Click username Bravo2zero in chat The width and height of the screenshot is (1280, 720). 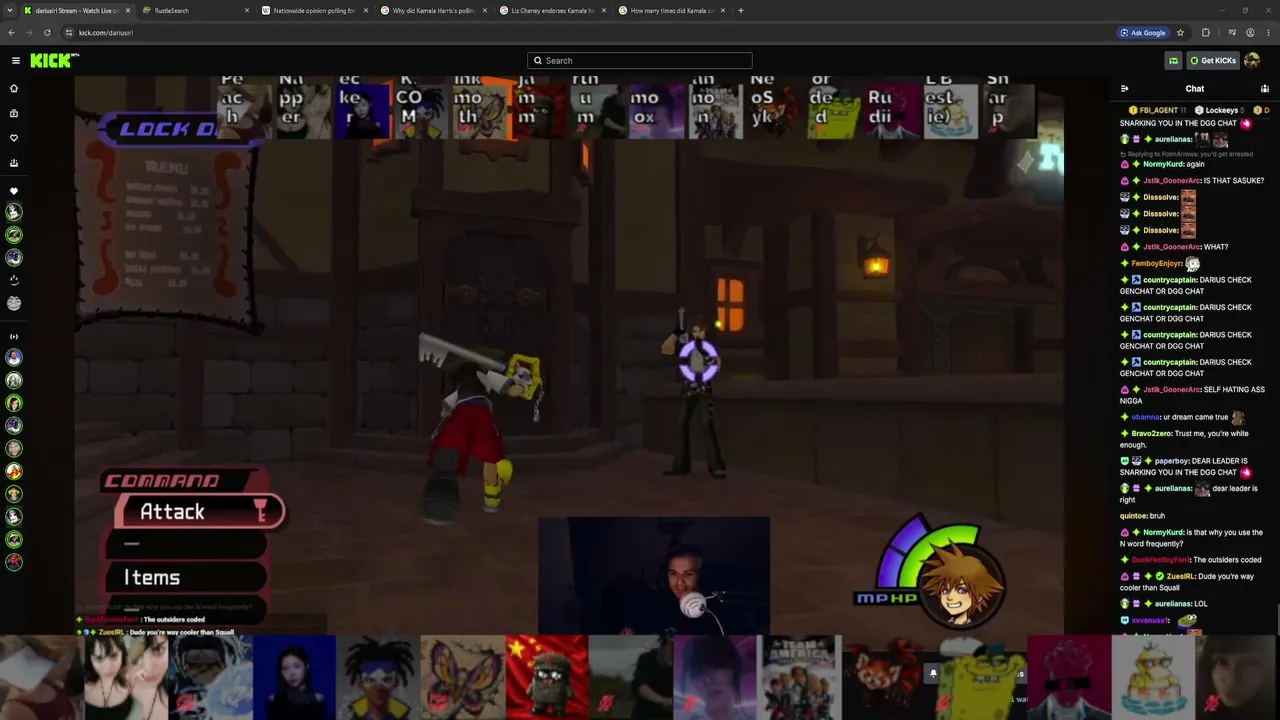point(1150,434)
